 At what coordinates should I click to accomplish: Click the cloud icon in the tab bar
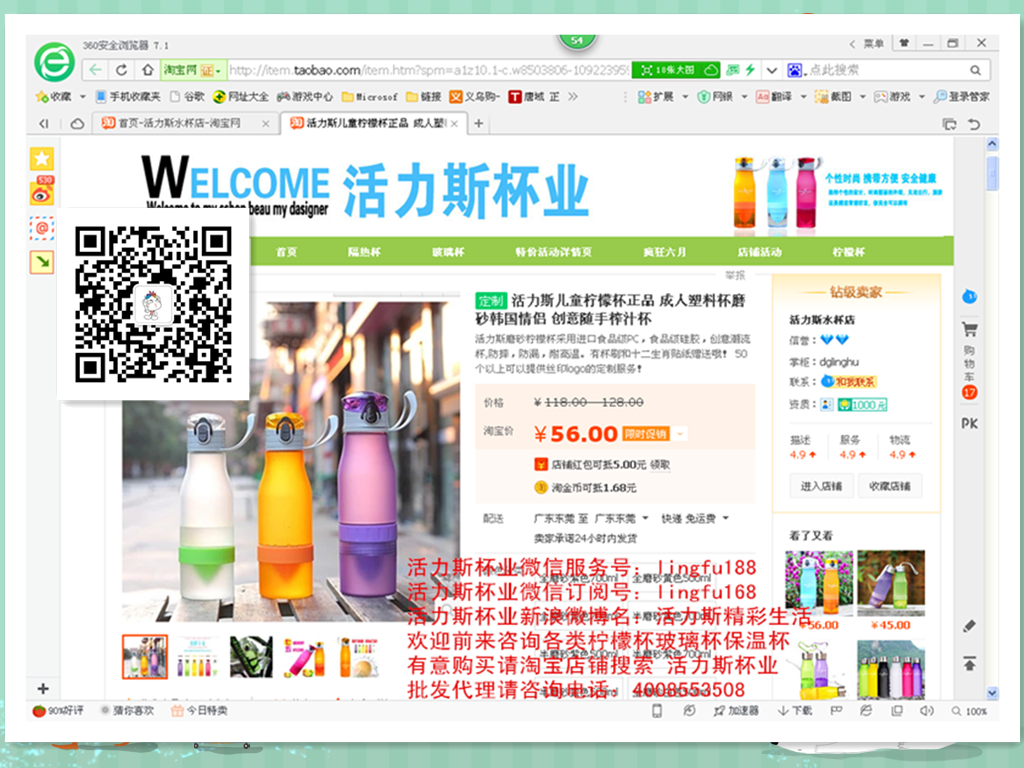click(x=77, y=123)
